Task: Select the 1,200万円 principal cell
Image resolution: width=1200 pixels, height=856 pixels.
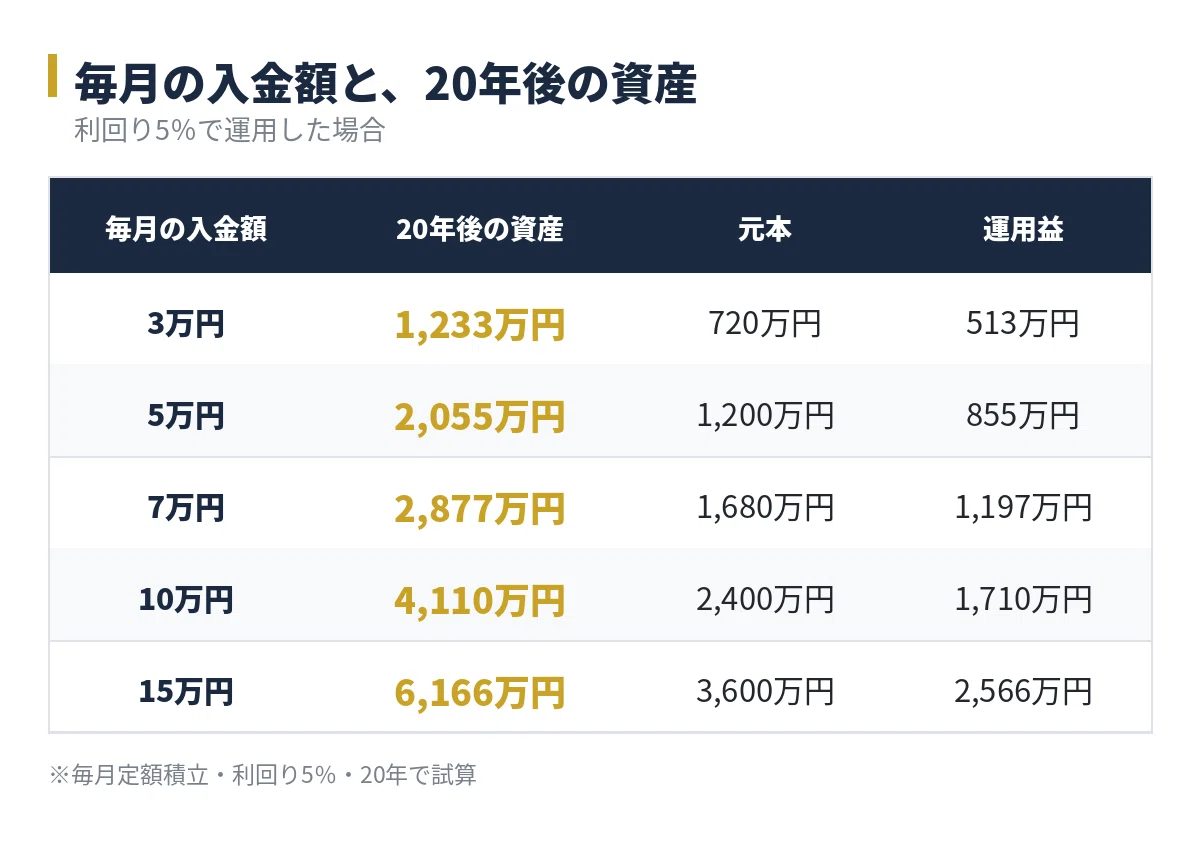Action: [x=765, y=416]
